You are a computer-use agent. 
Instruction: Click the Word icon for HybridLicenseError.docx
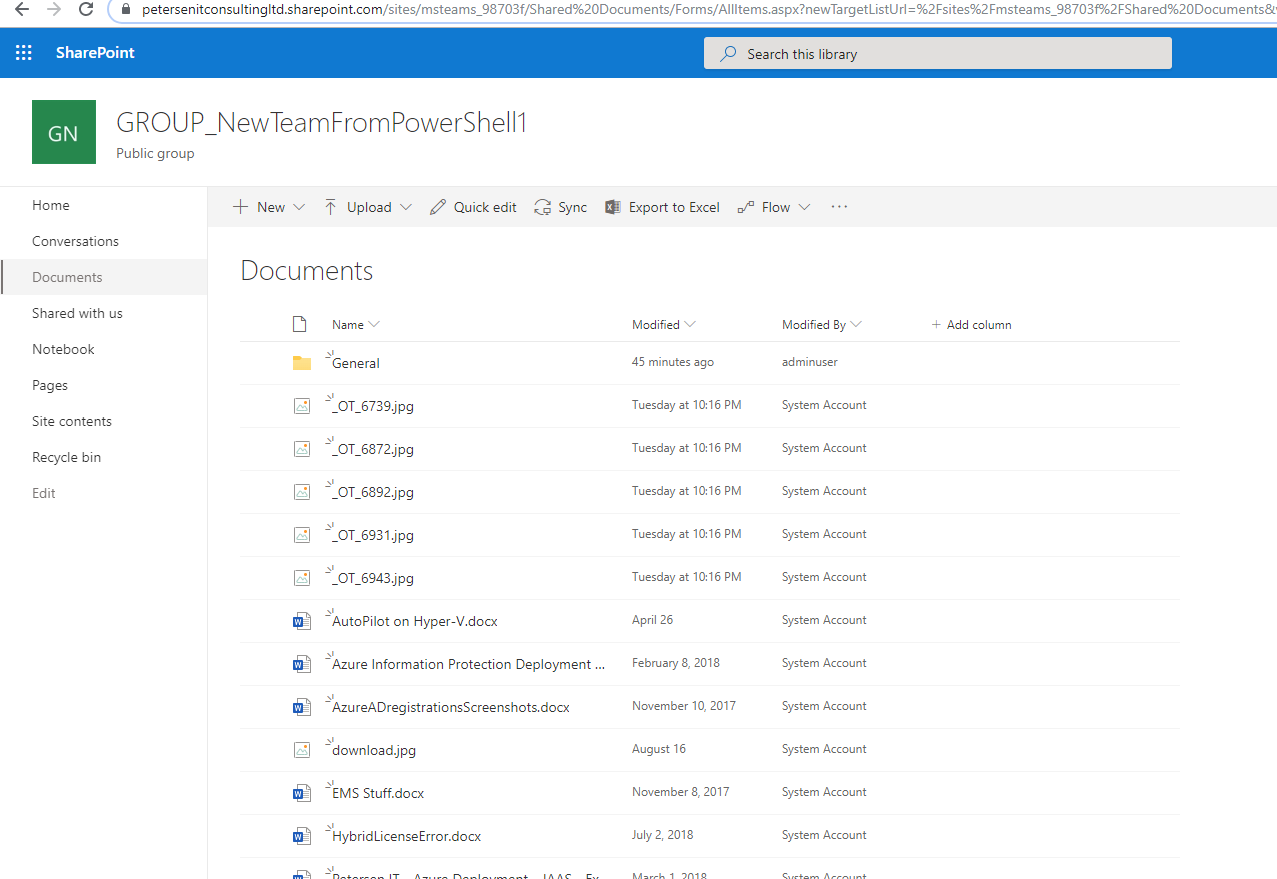point(301,836)
